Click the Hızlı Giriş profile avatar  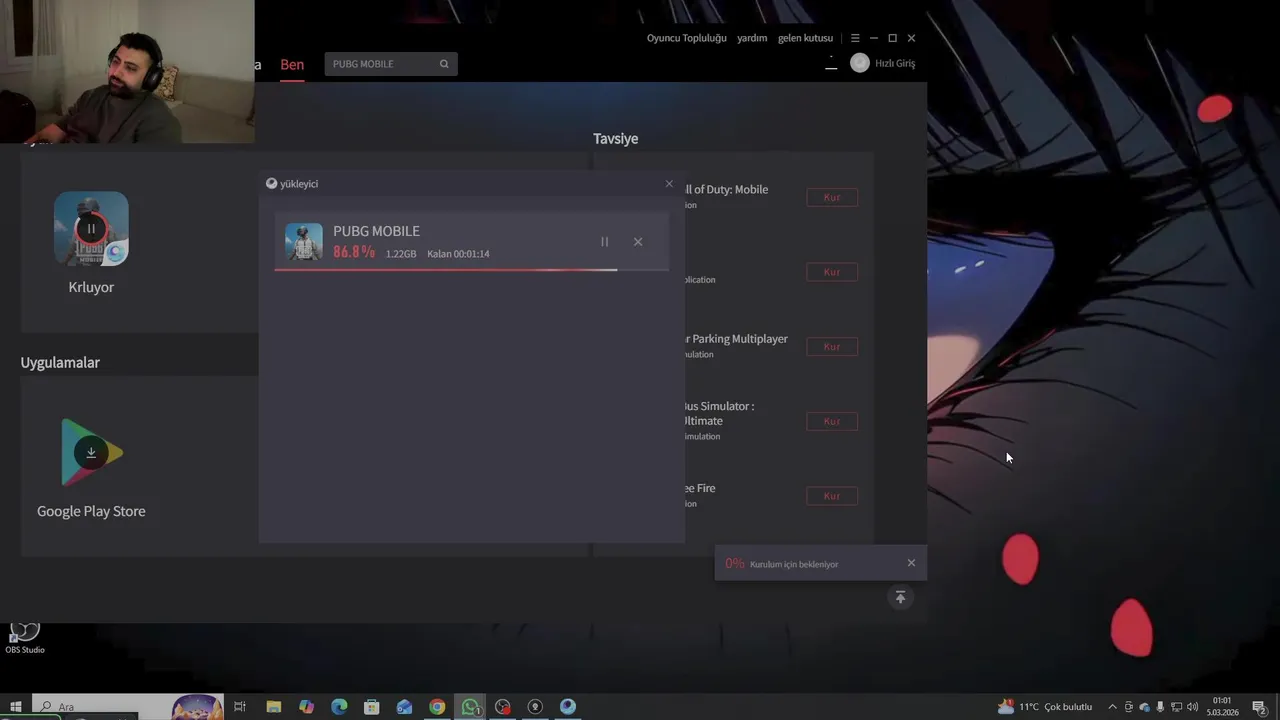click(860, 63)
